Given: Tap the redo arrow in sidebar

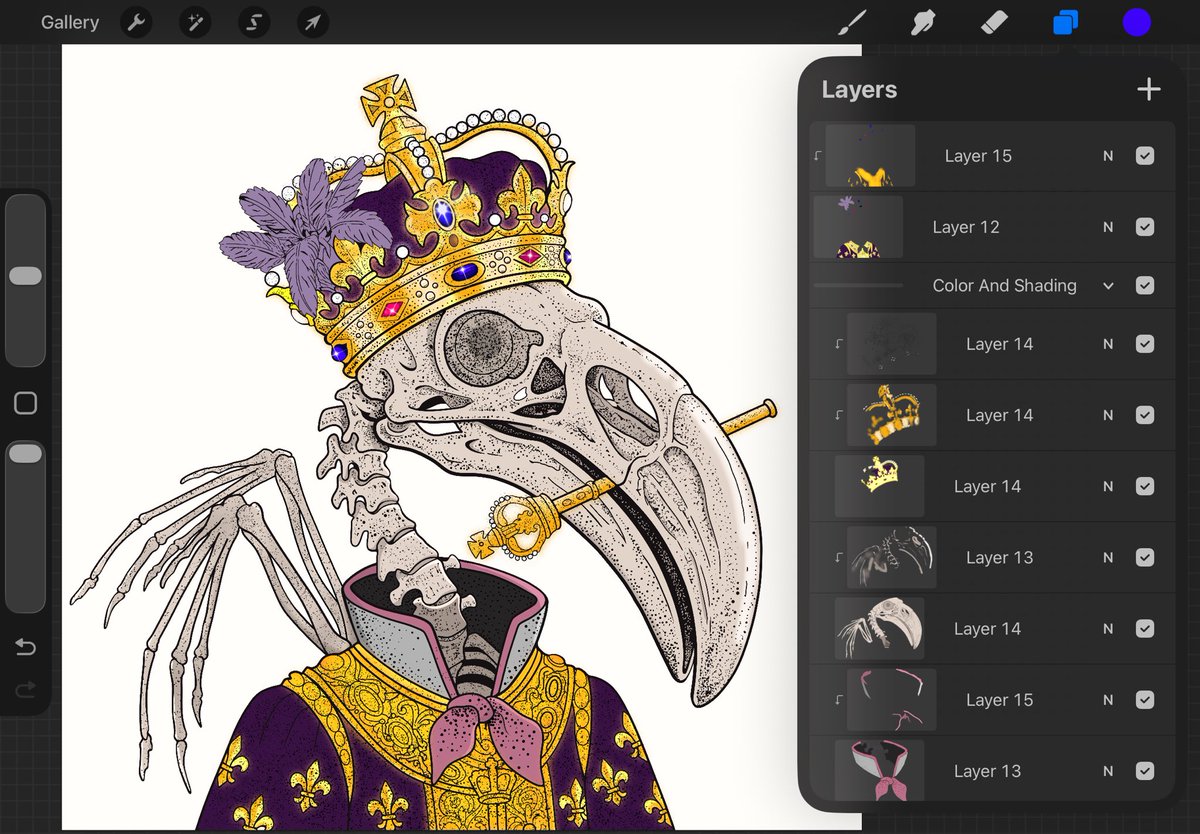Looking at the screenshot, I should coord(26,688).
